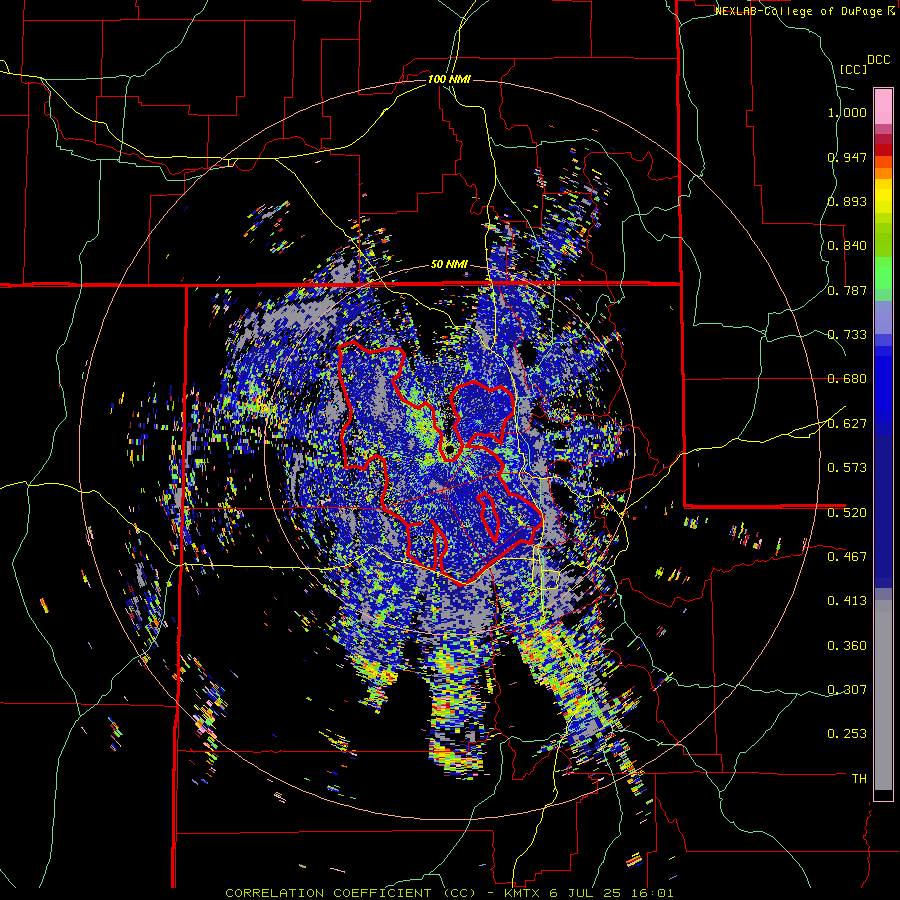Image resolution: width=900 pixels, height=900 pixels.
Task: Click the 1.000 legend value
Action: pyautogui.click(x=847, y=112)
